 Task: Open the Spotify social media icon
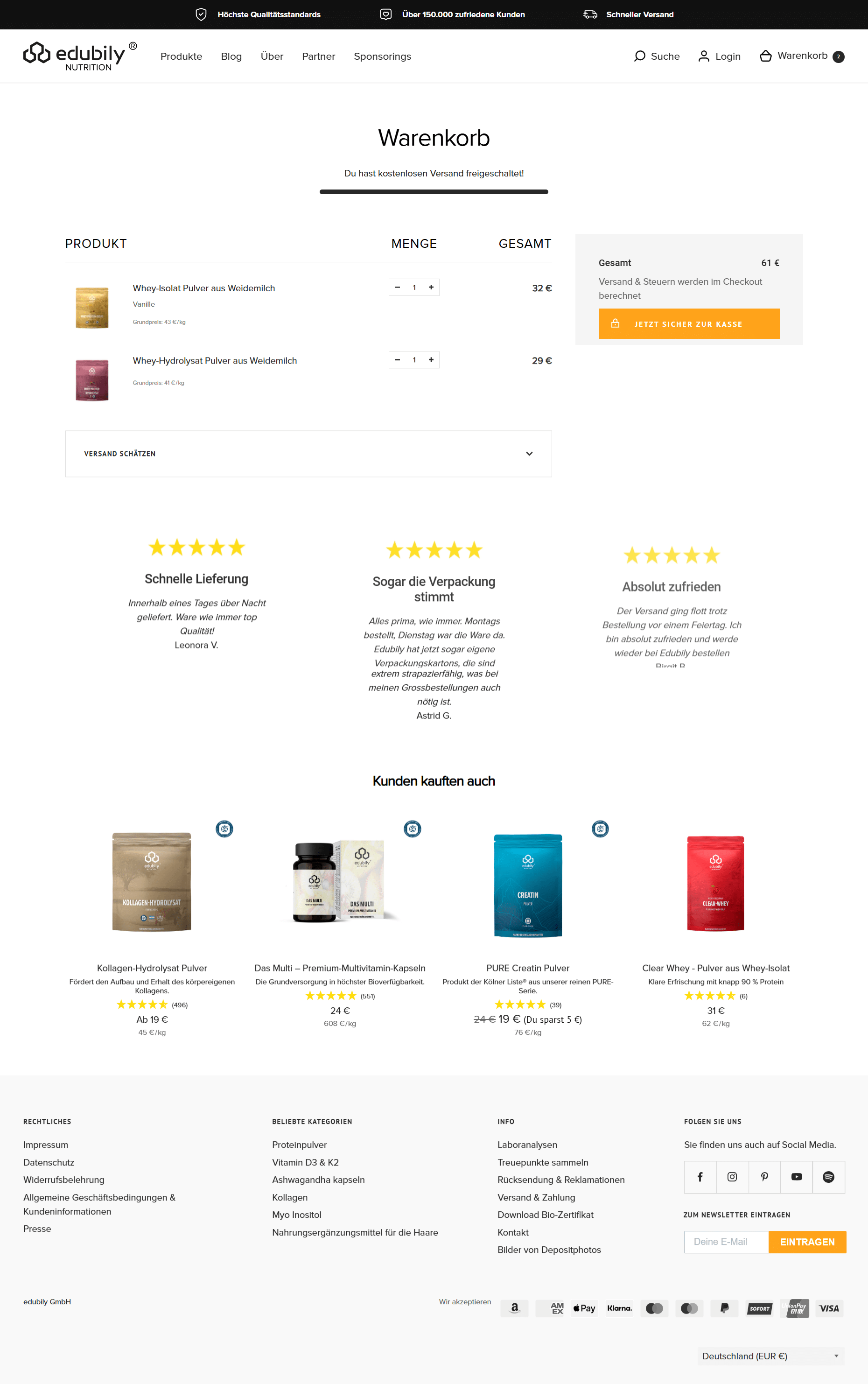click(x=828, y=1177)
